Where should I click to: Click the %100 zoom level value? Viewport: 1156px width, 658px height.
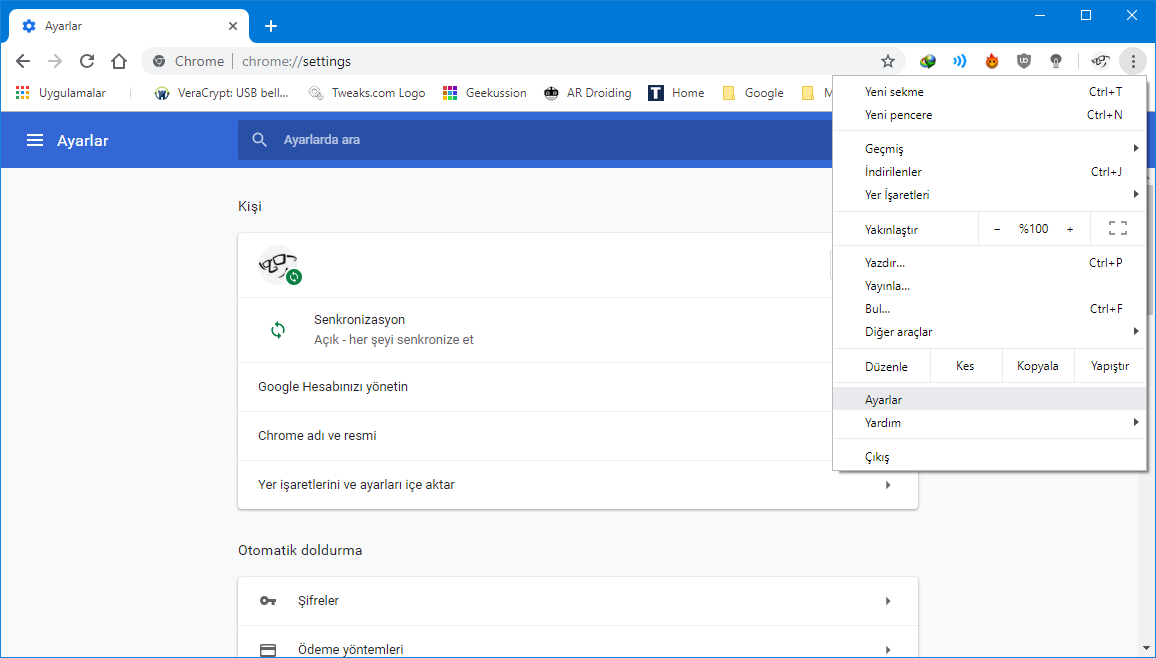[x=1034, y=229]
